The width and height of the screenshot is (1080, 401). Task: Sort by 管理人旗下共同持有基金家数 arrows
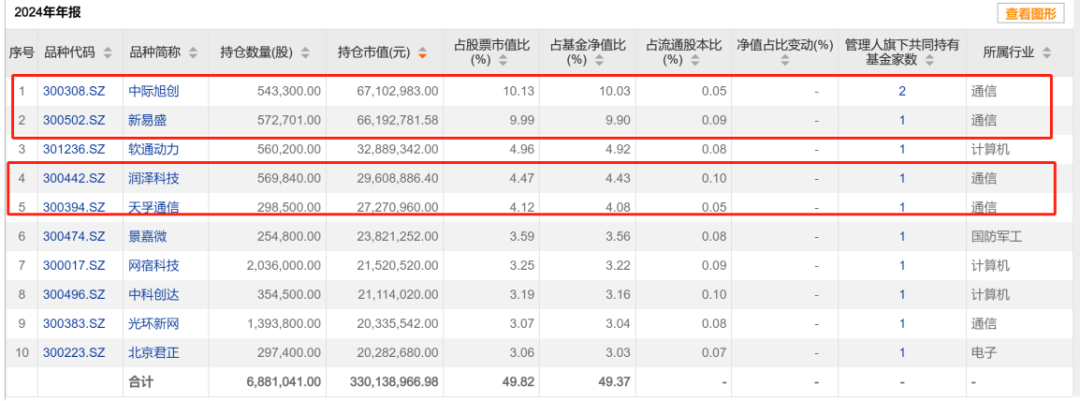[x=928, y=60]
